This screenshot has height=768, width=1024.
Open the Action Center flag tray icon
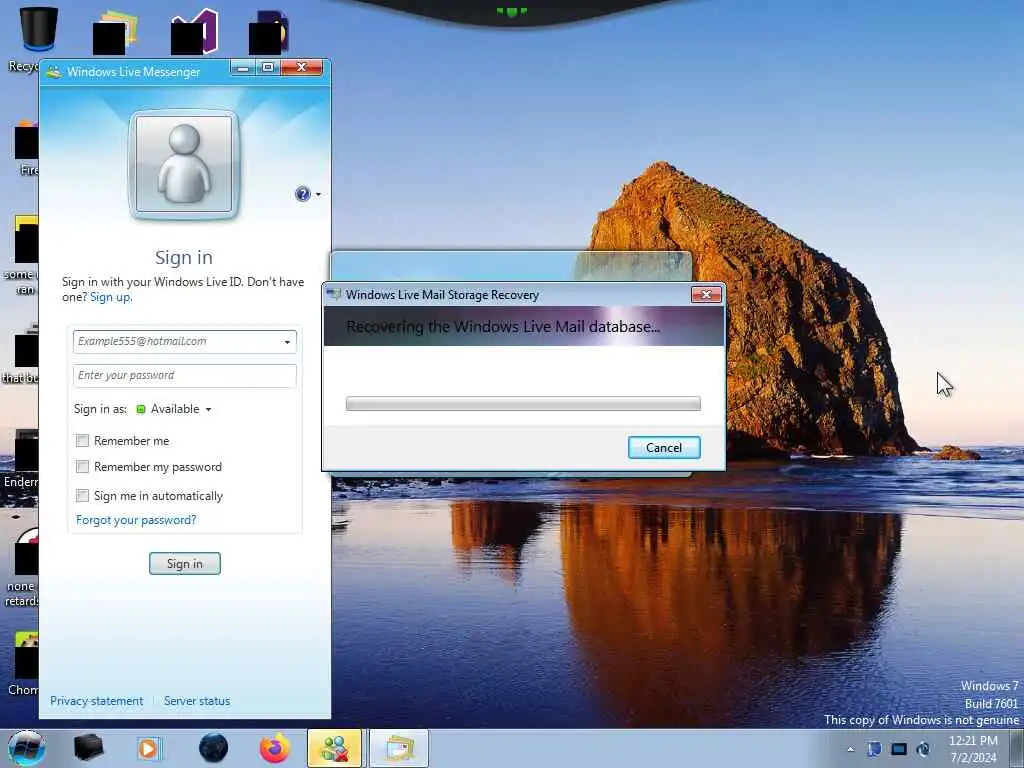click(874, 749)
